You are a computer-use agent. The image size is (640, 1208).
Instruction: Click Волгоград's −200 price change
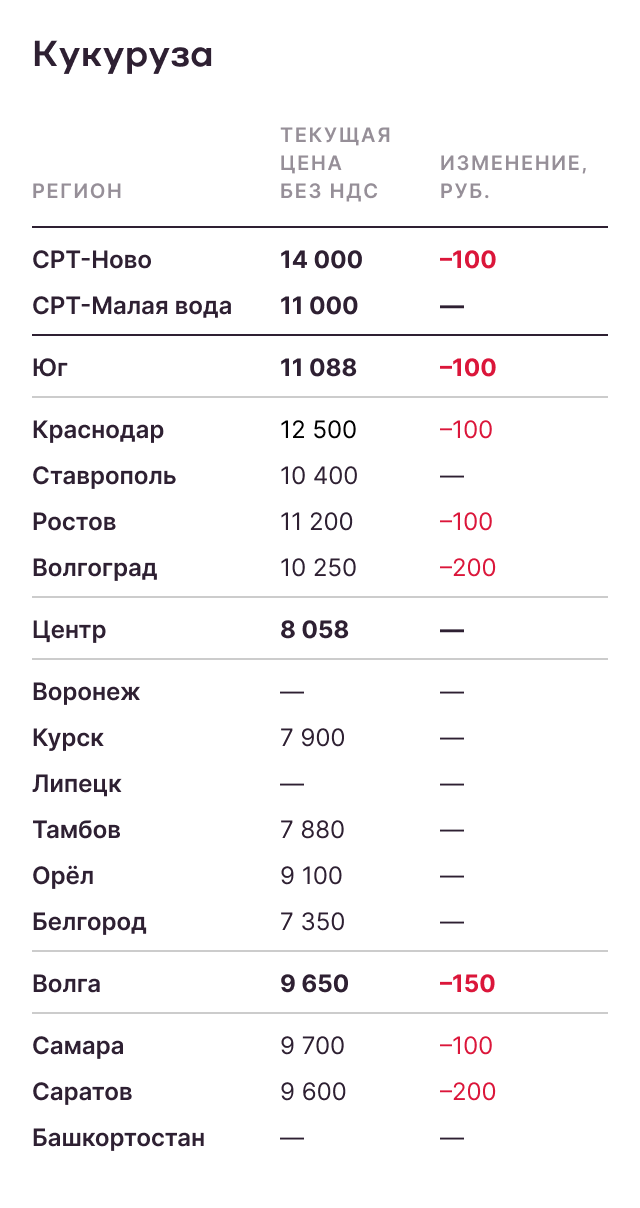pyautogui.click(x=467, y=568)
